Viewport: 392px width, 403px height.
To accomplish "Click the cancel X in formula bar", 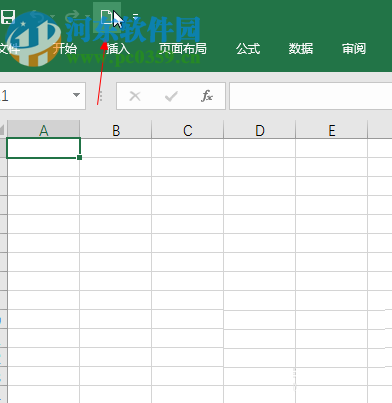I will pos(135,96).
